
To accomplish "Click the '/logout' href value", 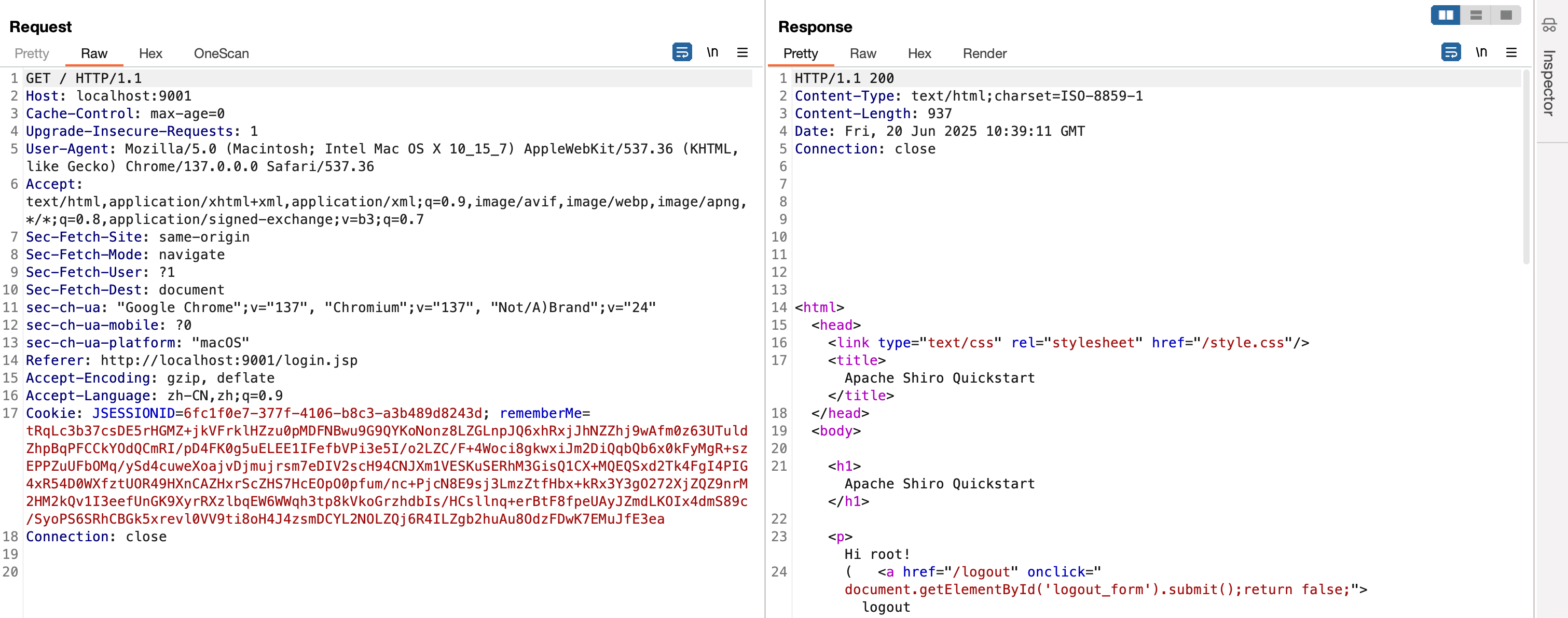I will 981,572.
